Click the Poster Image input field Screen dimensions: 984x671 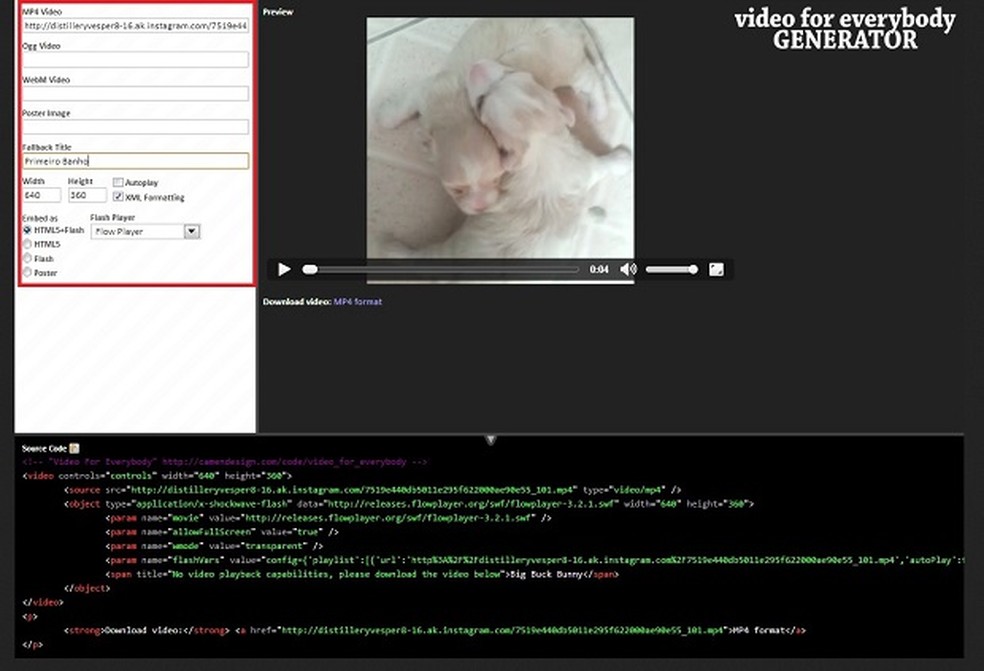tap(136, 127)
